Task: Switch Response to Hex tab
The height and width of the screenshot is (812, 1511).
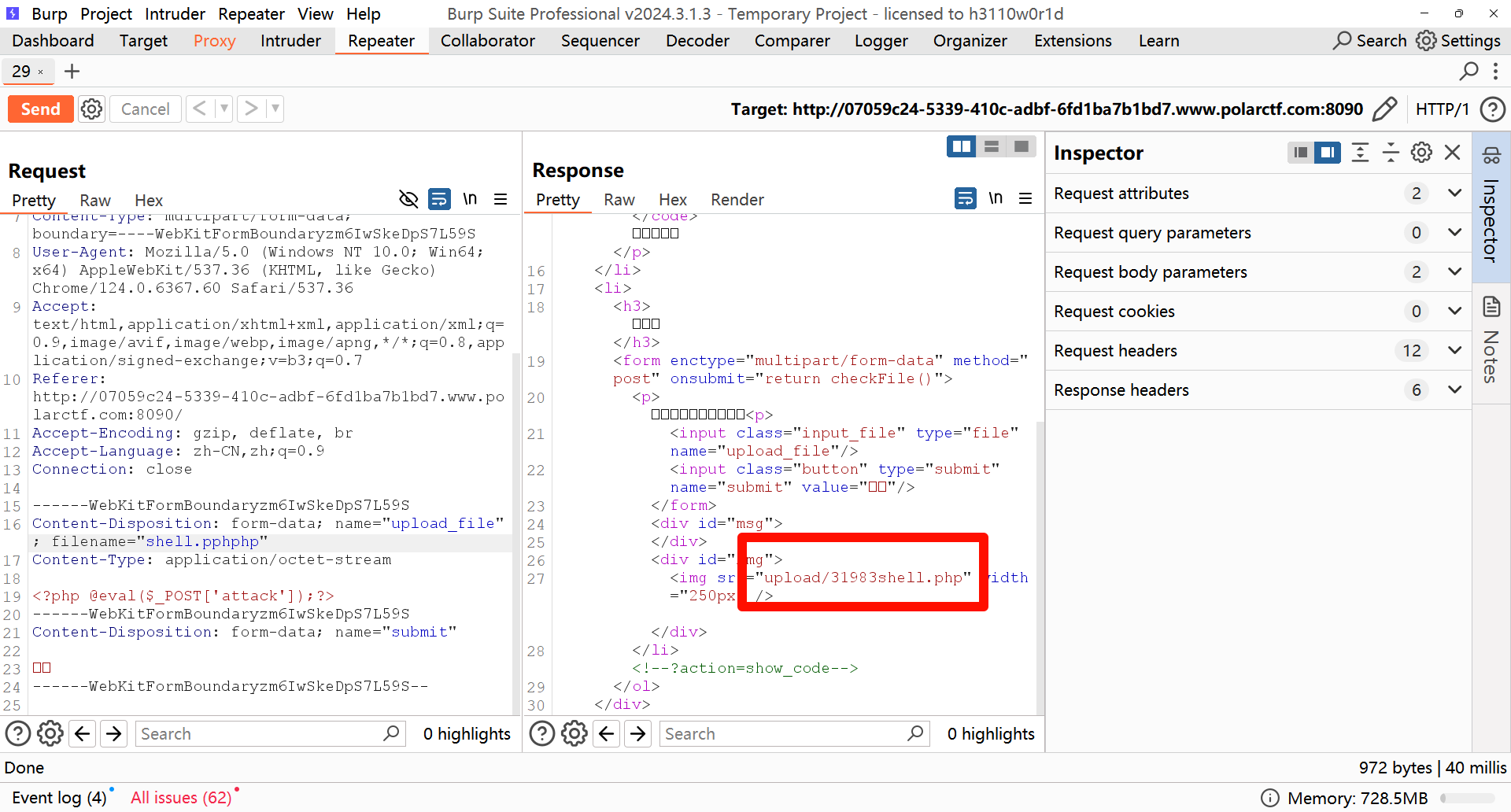Action: pyautogui.click(x=673, y=200)
